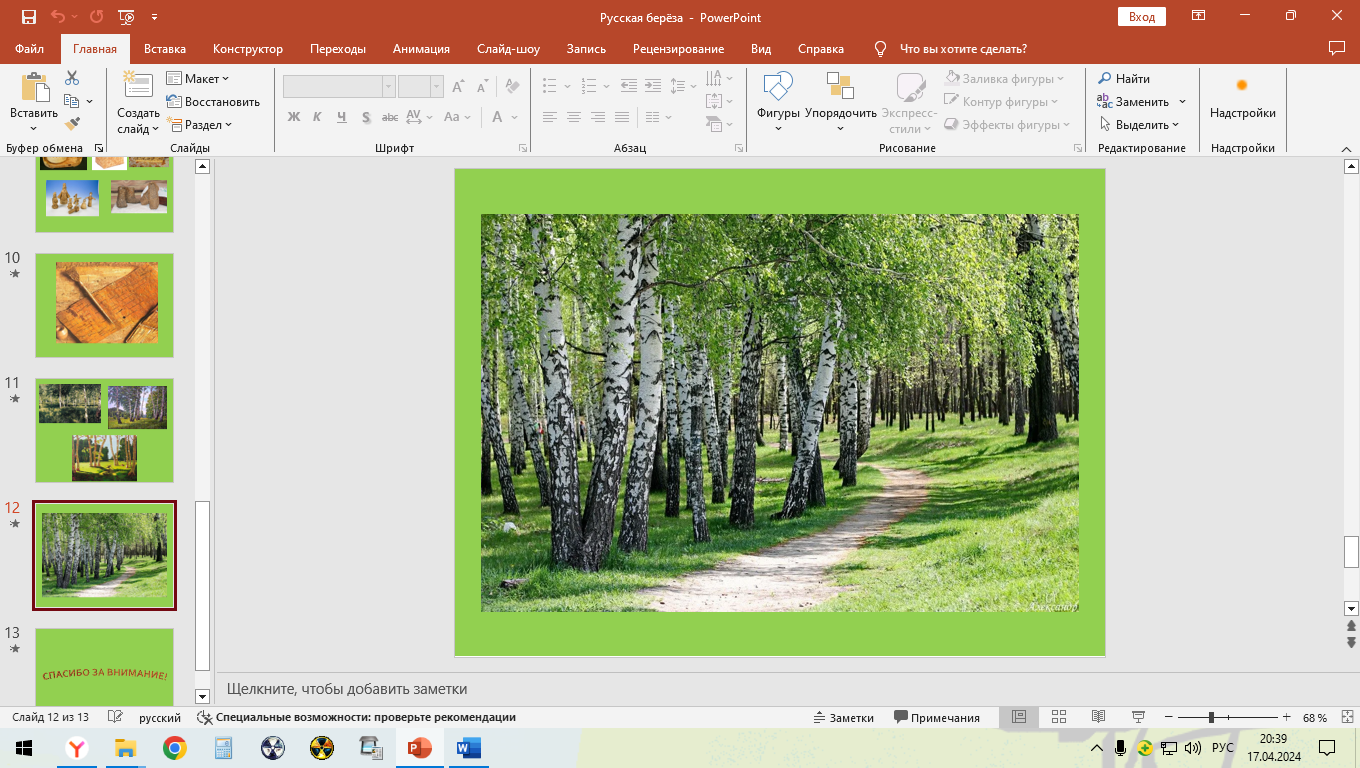Switch to slide sorter view icon
Viewport: 1360px width, 768px height.
[1059, 717]
